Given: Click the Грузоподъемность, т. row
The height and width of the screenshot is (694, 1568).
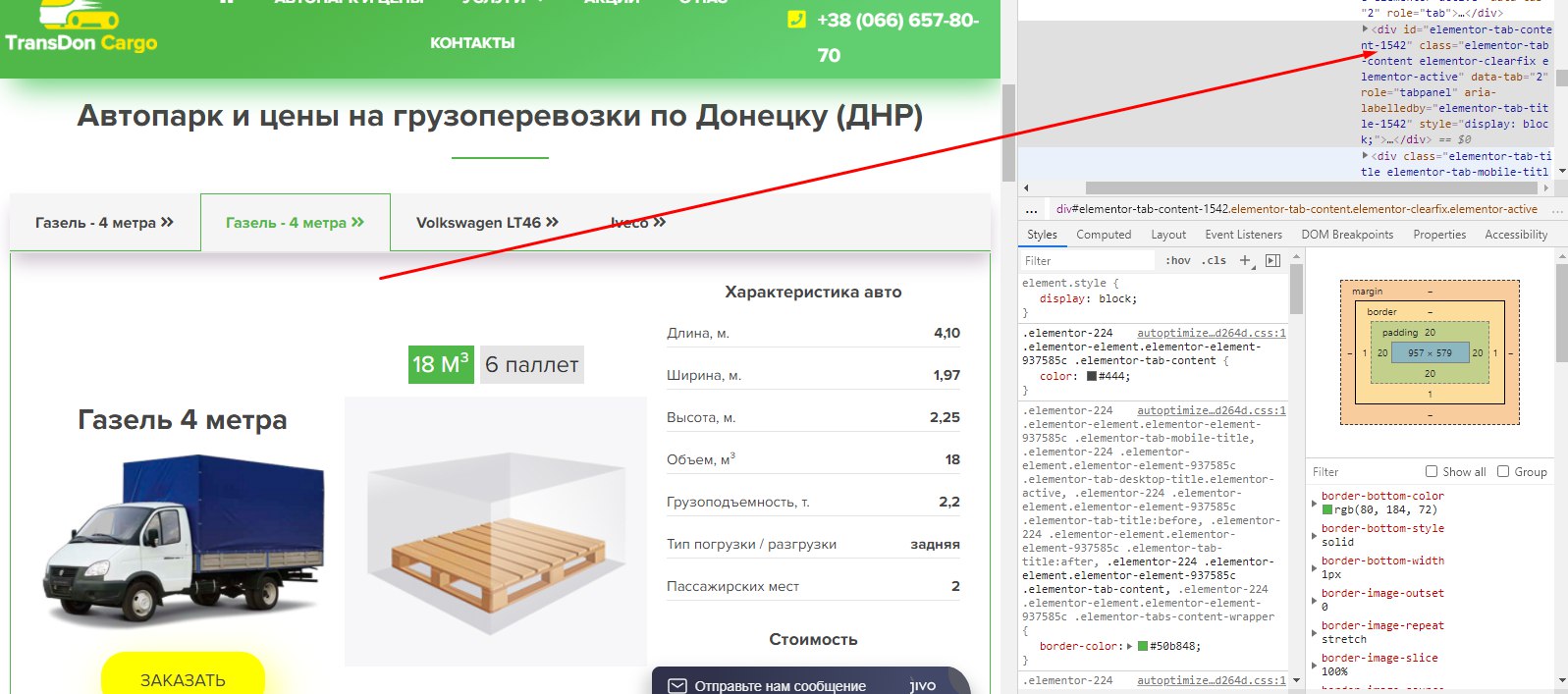Looking at the screenshot, I should point(813,502).
